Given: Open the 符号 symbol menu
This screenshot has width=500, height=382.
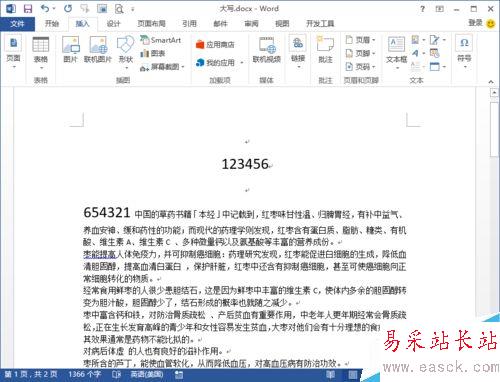Looking at the screenshot, I should [x=464, y=52].
